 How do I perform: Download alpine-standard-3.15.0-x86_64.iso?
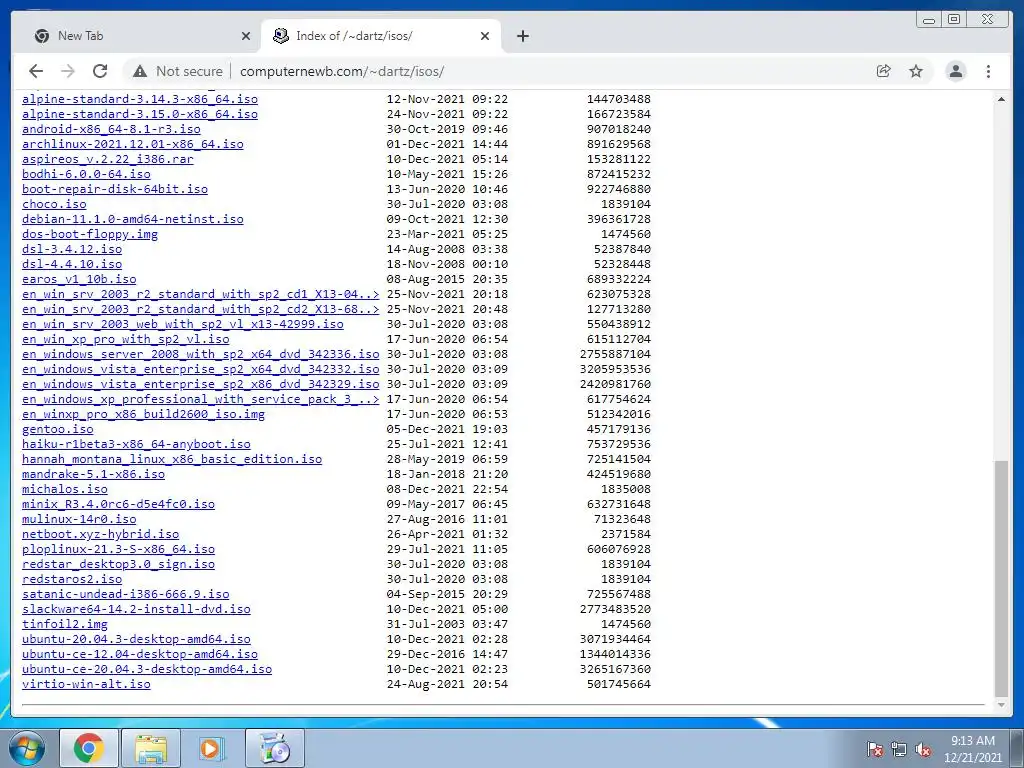point(140,114)
